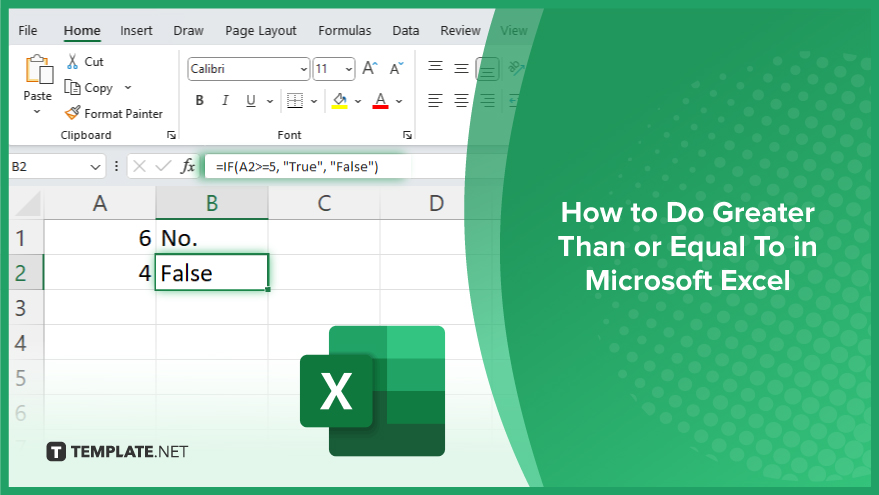Select column C header
Image resolution: width=879 pixels, height=495 pixels.
[324, 203]
